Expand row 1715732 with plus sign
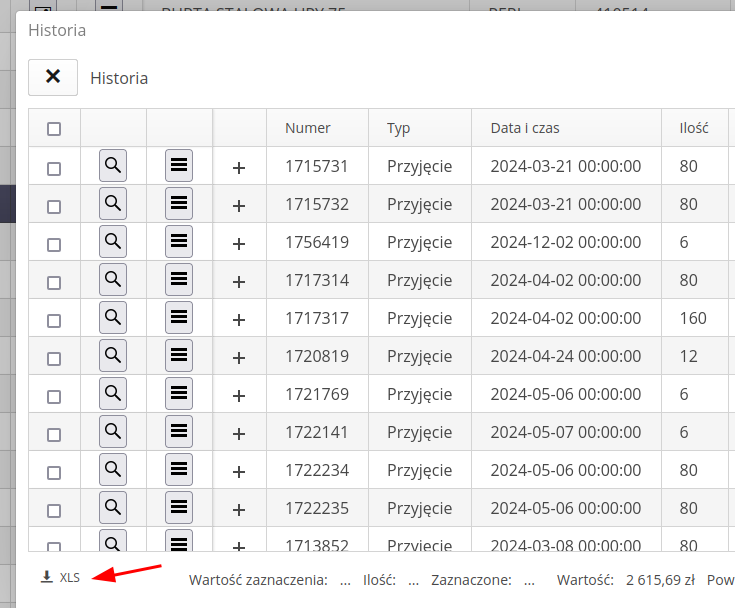 239,206
